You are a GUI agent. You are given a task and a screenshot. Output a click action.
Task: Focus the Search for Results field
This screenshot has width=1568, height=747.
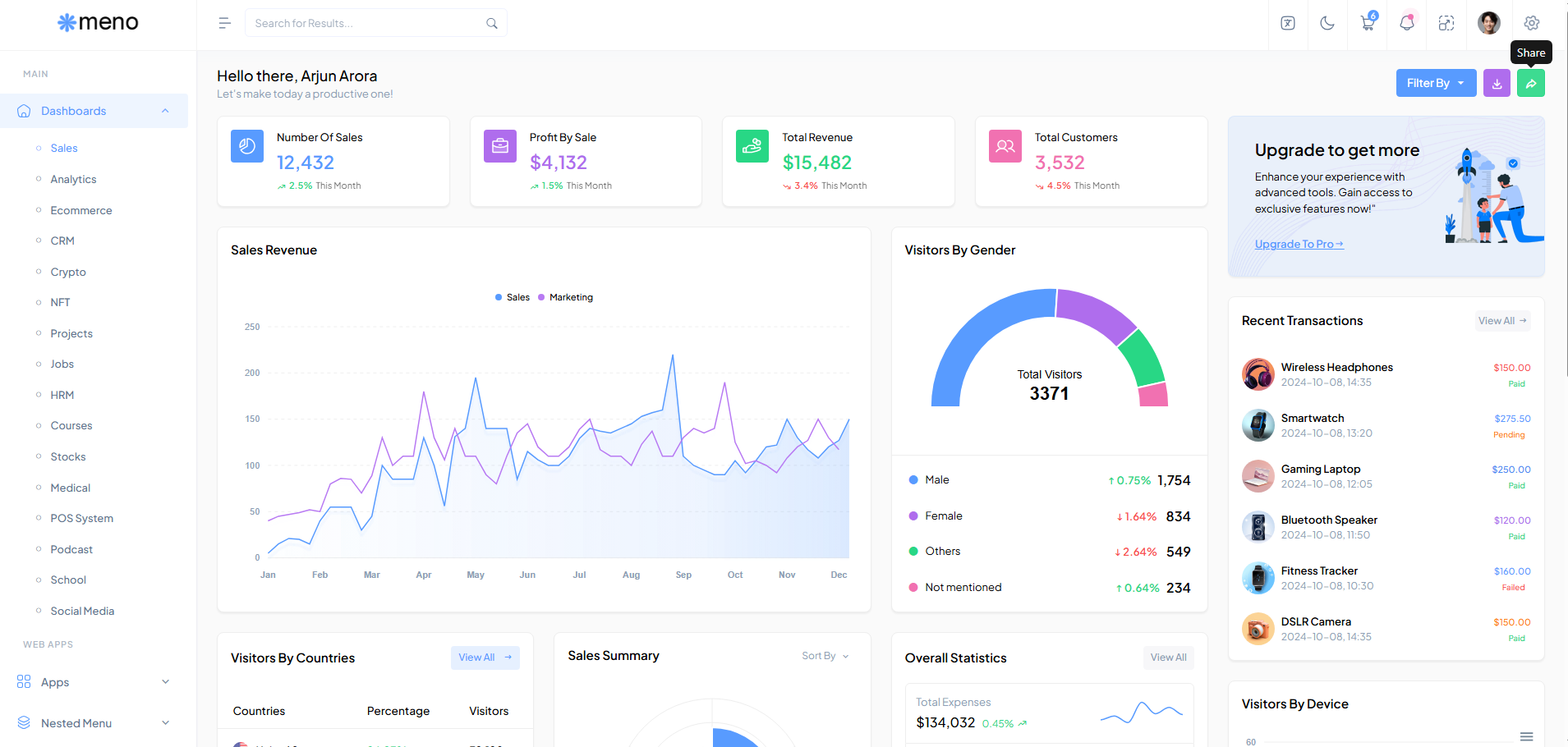point(375,23)
